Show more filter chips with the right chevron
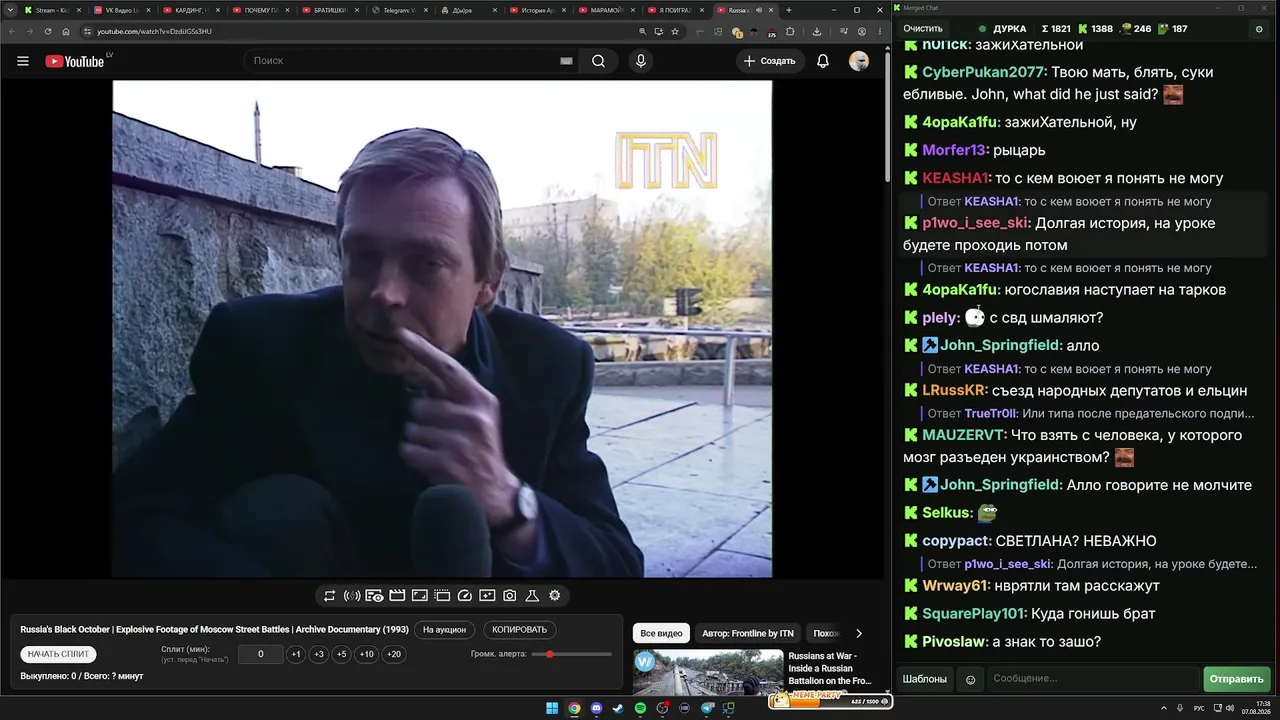 coord(858,633)
